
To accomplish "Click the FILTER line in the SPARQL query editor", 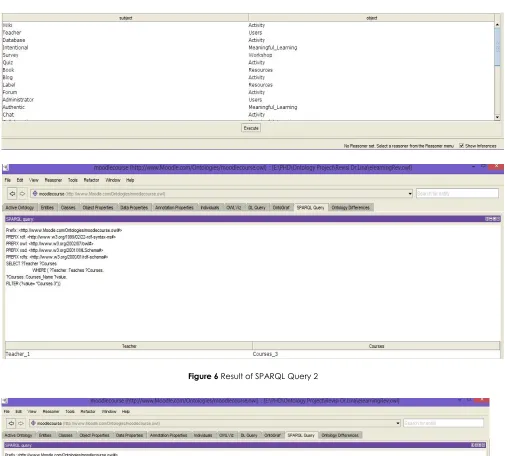I will coord(33,284).
